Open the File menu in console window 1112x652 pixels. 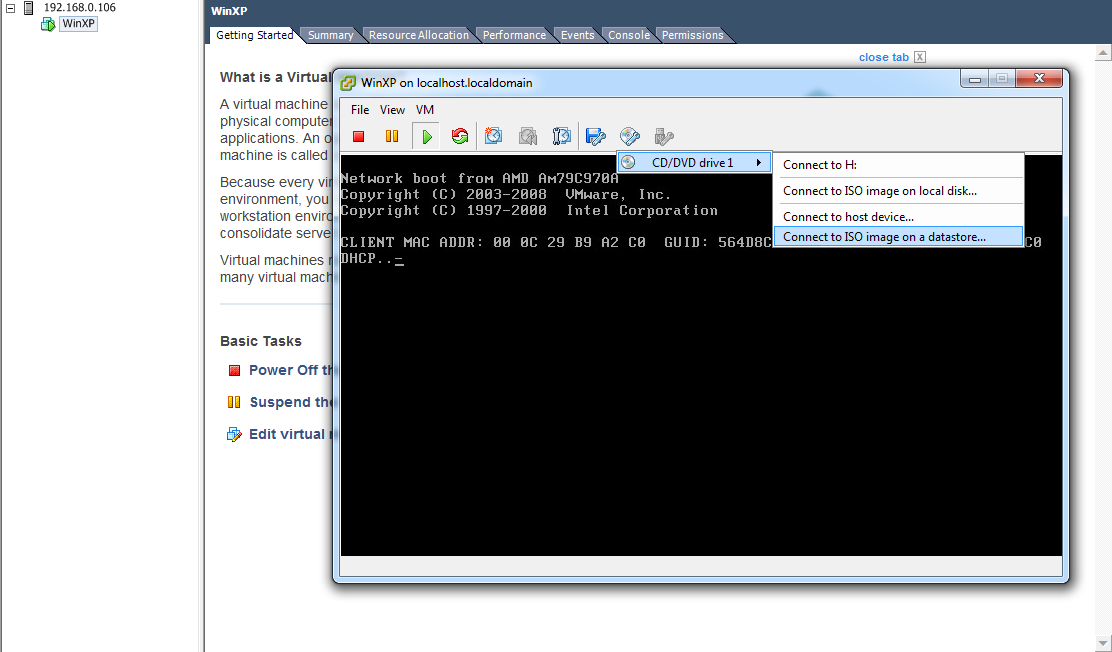pos(360,110)
